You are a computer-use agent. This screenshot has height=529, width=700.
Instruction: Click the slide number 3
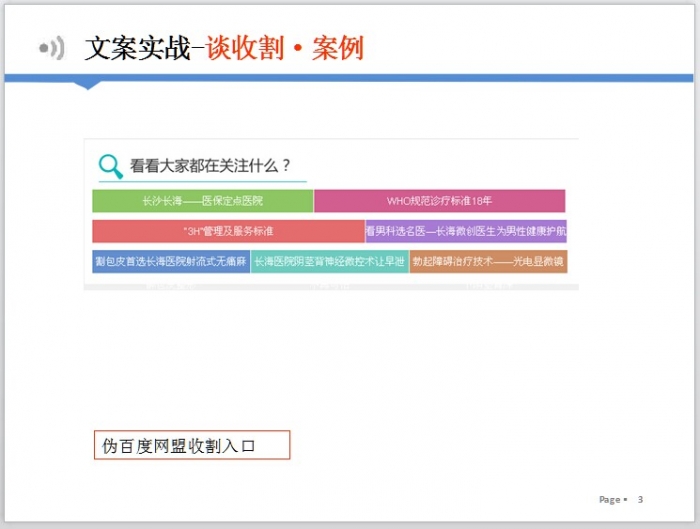(x=640, y=499)
